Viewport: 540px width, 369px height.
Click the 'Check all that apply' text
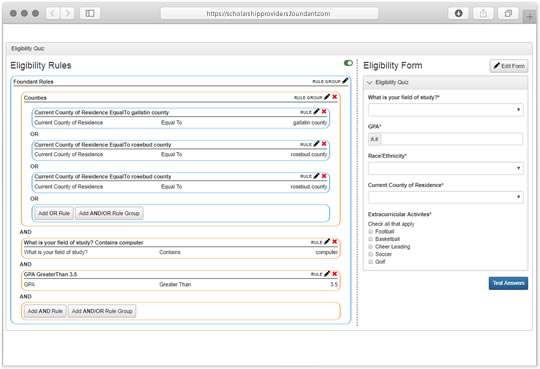(x=391, y=224)
